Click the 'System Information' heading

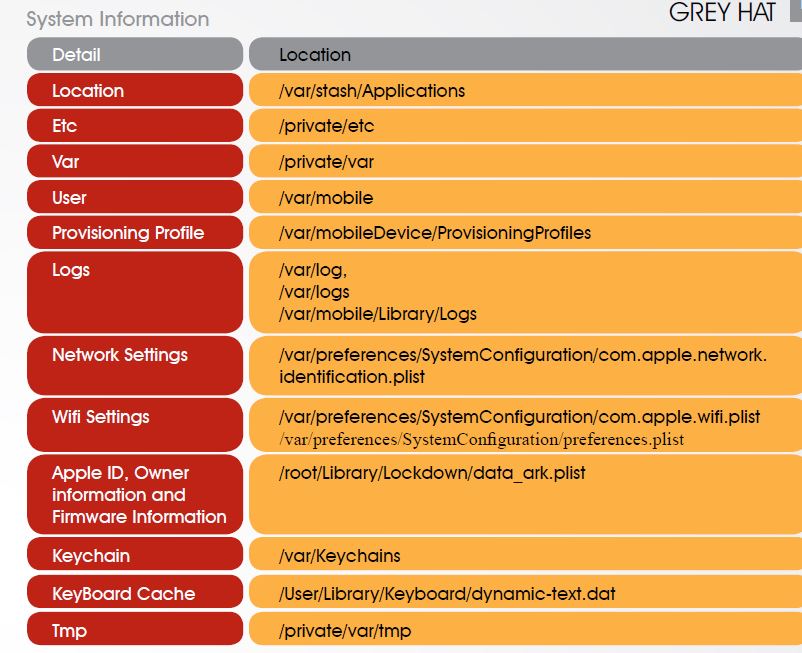point(118,19)
